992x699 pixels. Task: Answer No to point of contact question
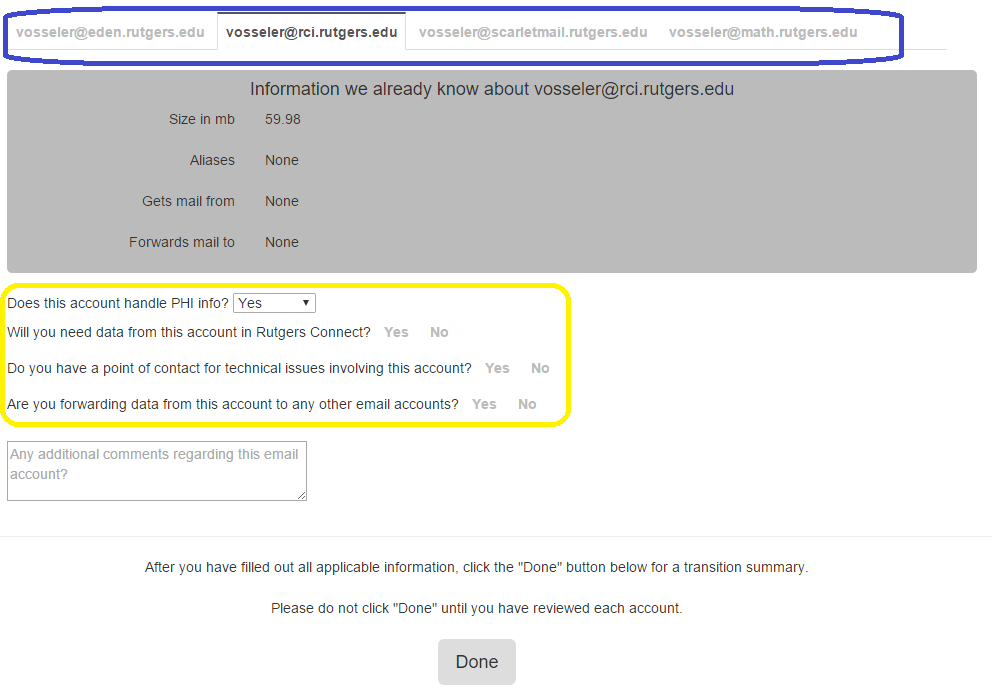pyautogui.click(x=540, y=368)
